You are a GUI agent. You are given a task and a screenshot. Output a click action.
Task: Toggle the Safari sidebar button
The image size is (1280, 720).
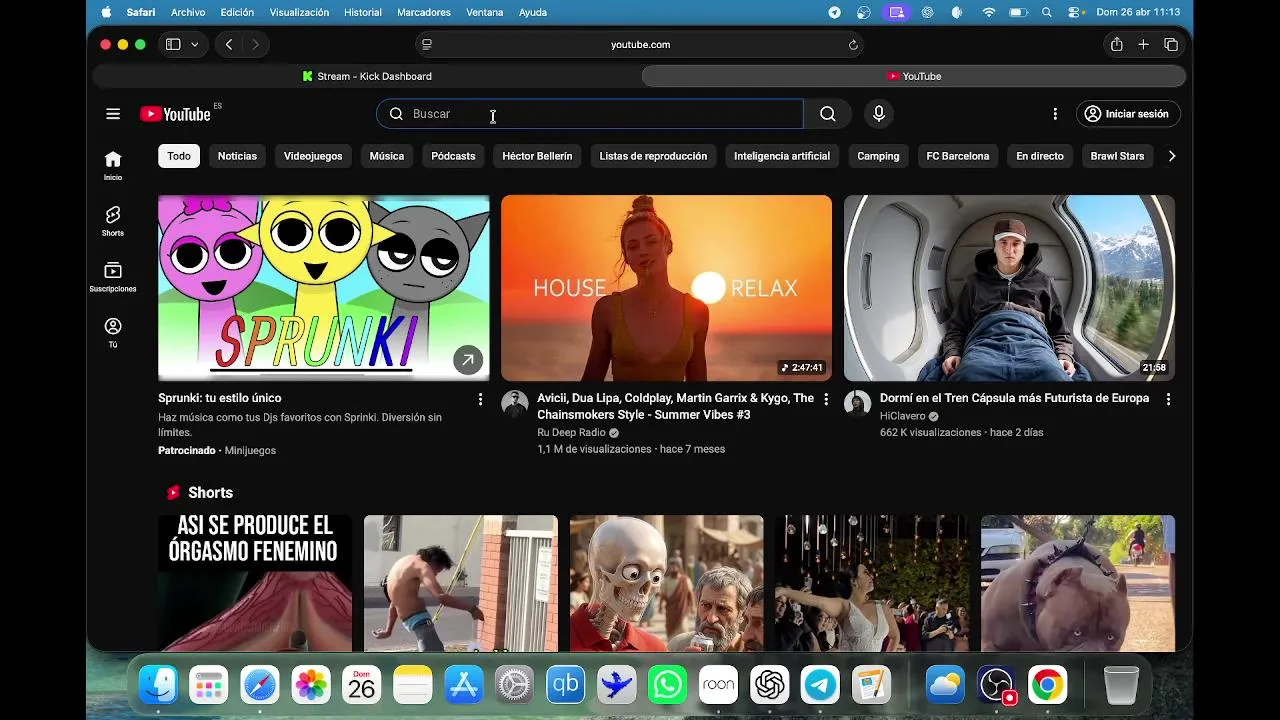pyautogui.click(x=173, y=45)
